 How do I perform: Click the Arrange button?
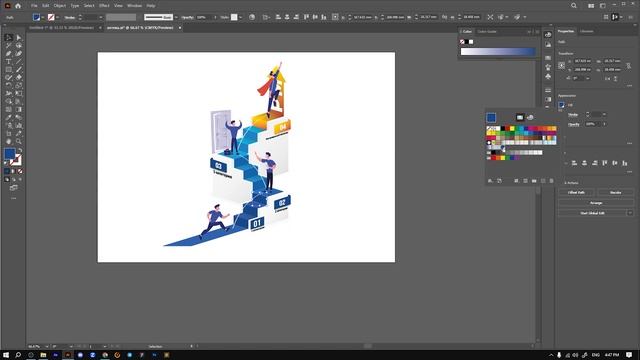tap(596, 203)
